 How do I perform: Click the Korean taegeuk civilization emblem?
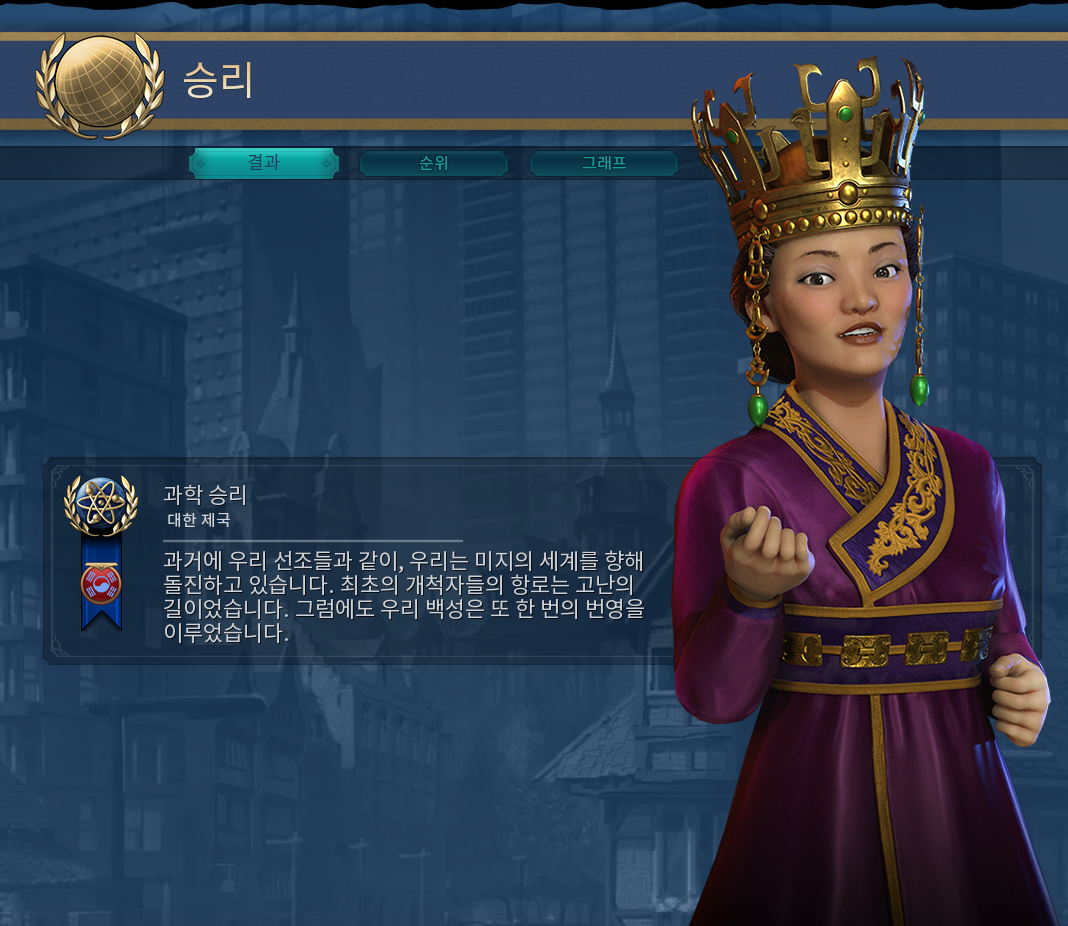(x=101, y=586)
